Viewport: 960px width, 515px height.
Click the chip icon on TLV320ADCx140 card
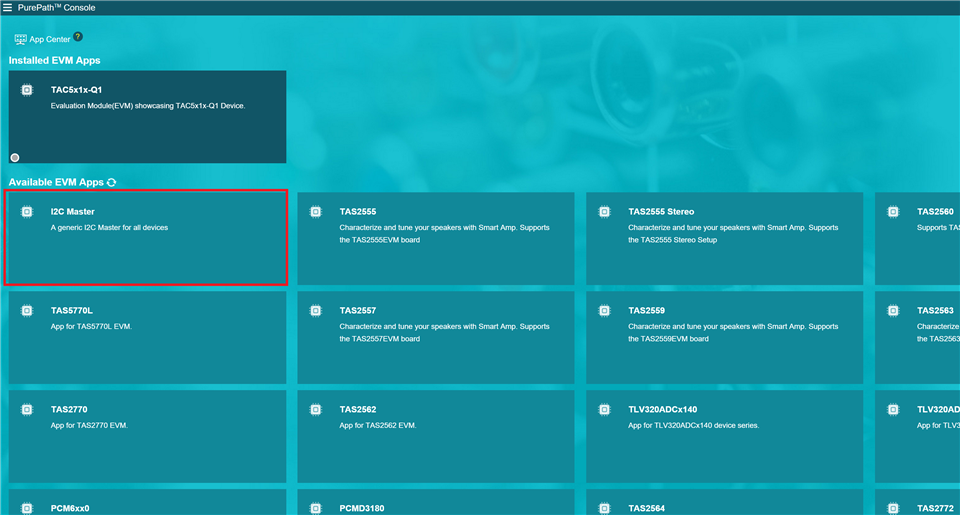click(x=604, y=410)
